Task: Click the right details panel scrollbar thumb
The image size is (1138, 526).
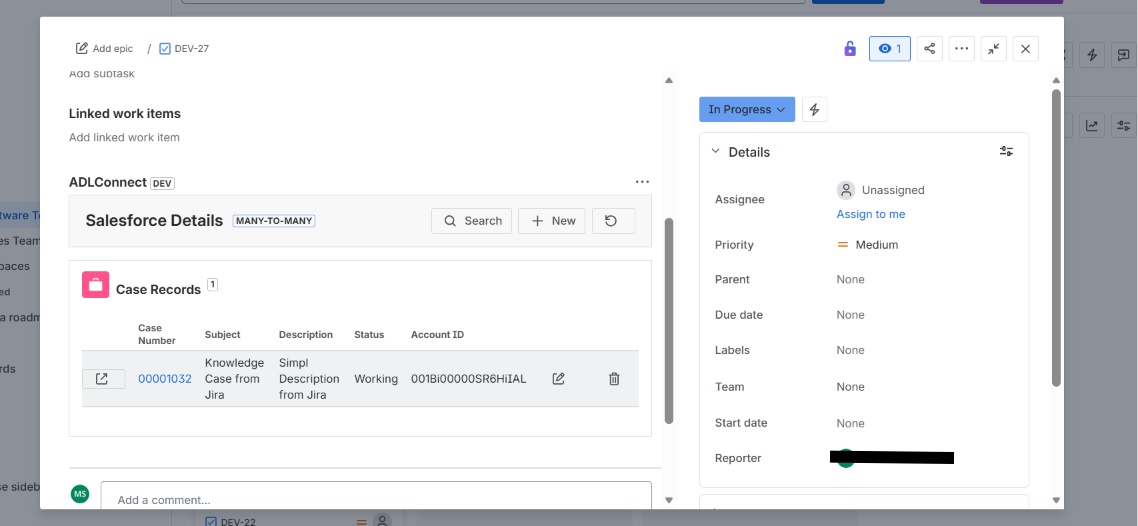Action: (1056, 236)
